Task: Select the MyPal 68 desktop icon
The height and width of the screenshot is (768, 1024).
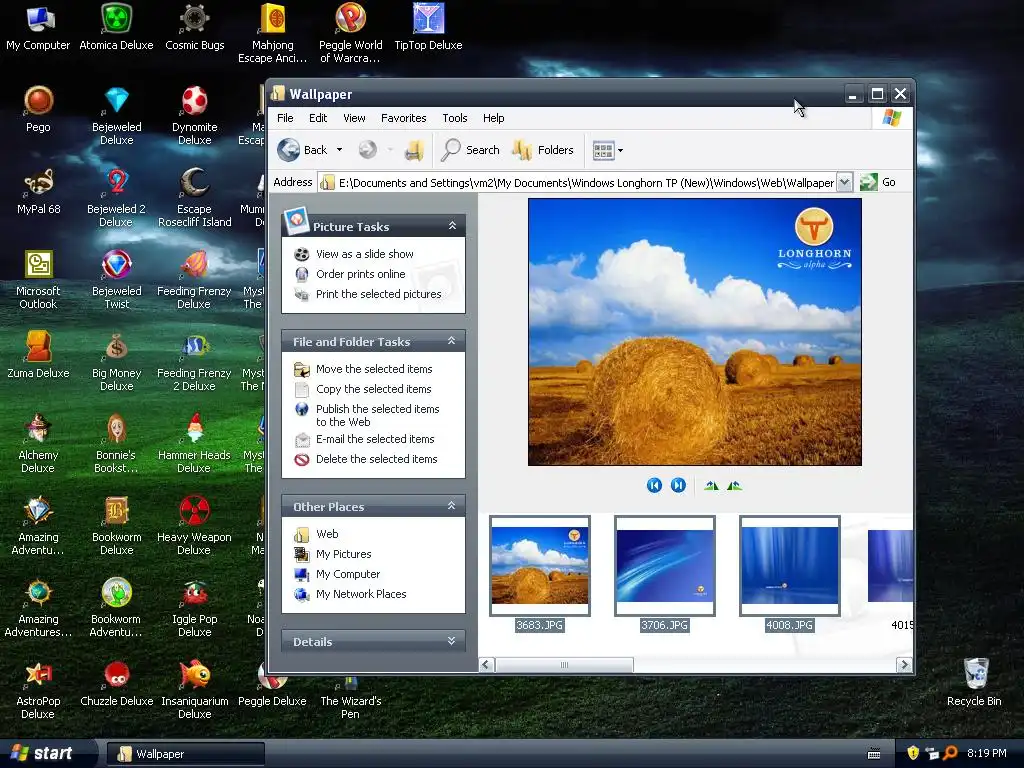Action: 39,192
